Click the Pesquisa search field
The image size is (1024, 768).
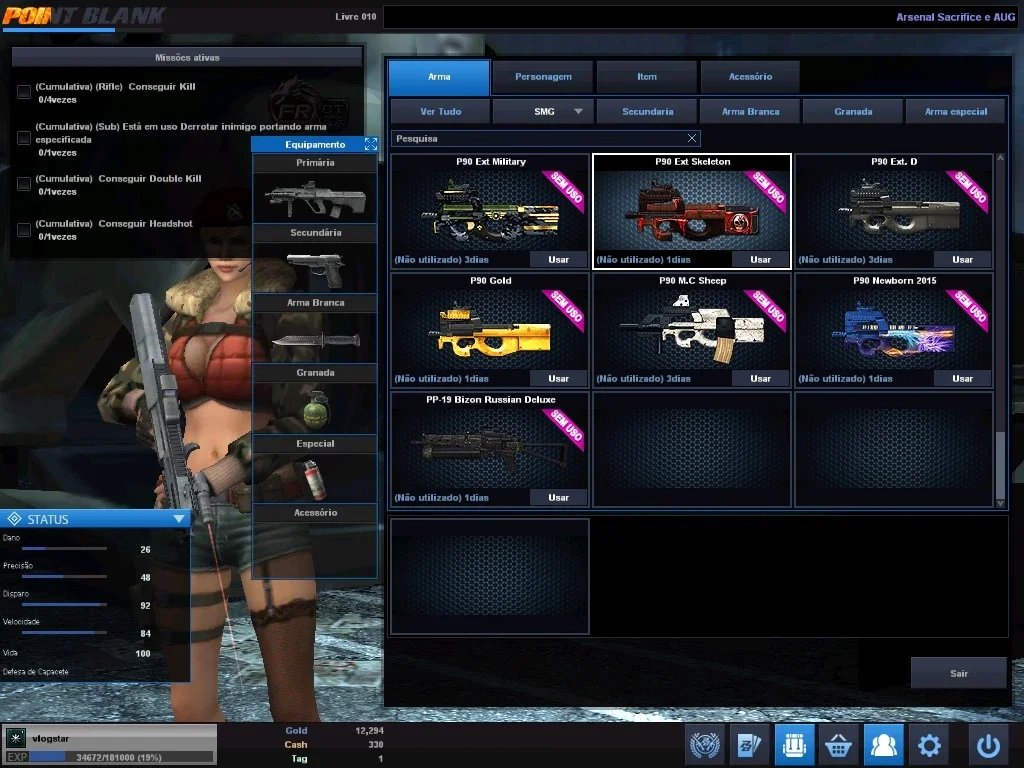[545, 138]
